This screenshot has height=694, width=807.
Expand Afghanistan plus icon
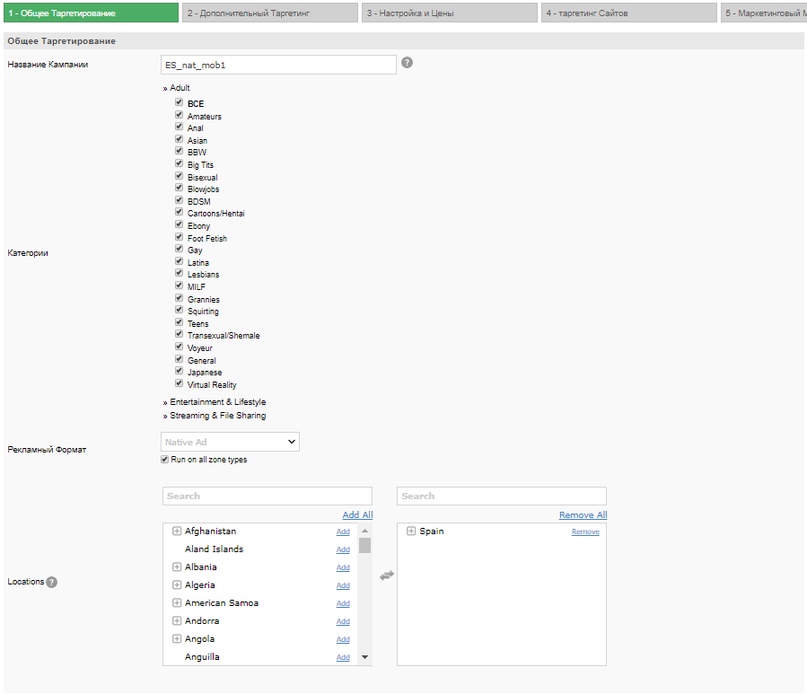(177, 531)
